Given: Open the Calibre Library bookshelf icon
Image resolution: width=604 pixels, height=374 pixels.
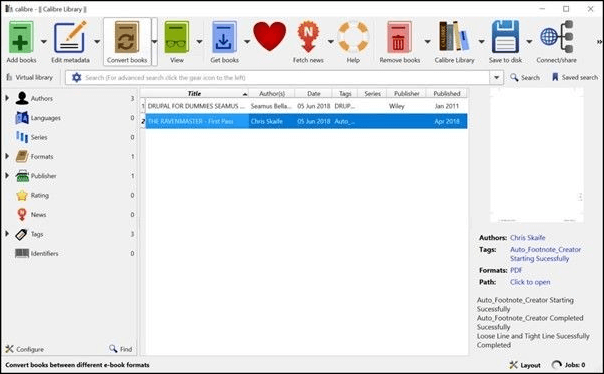Looking at the screenshot, I should tap(454, 37).
